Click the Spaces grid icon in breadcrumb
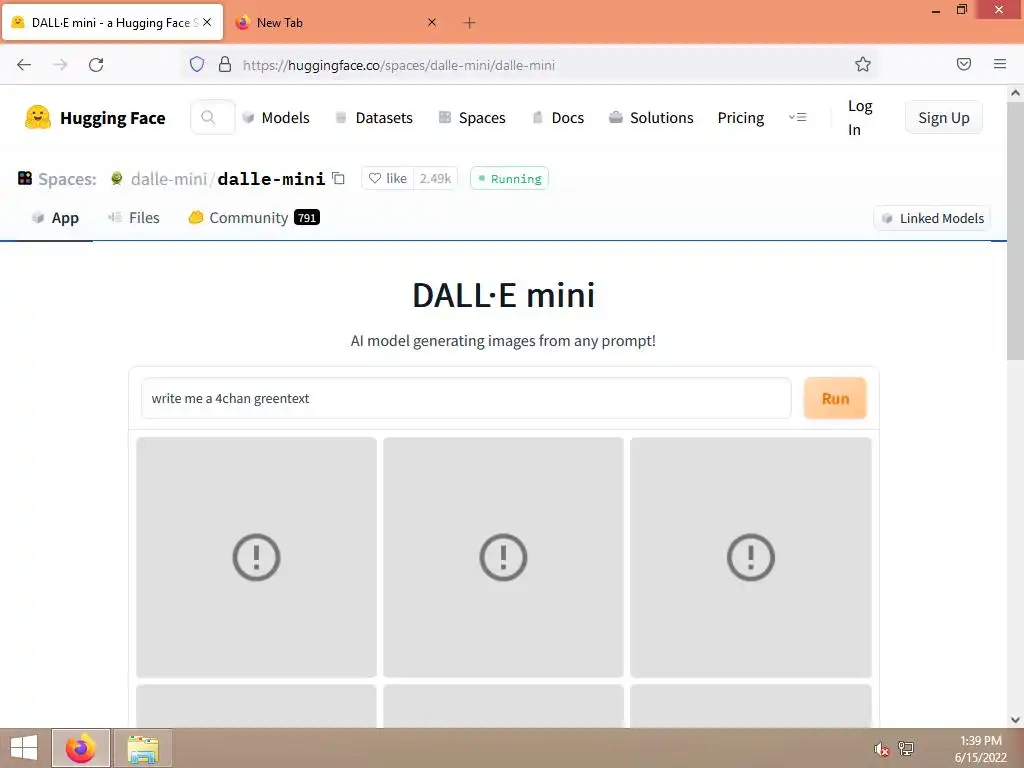This screenshot has height=768, width=1024. 25,178
